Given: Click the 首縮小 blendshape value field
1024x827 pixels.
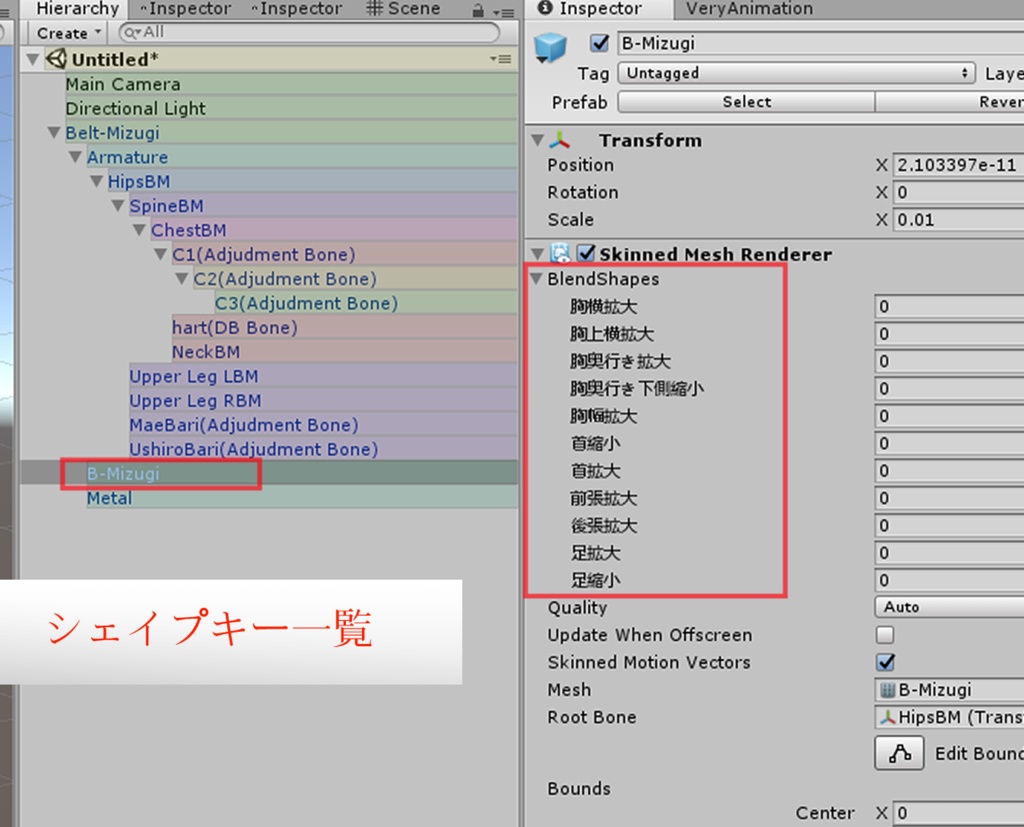Looking at the screenshot, I should tap(950, 444).
